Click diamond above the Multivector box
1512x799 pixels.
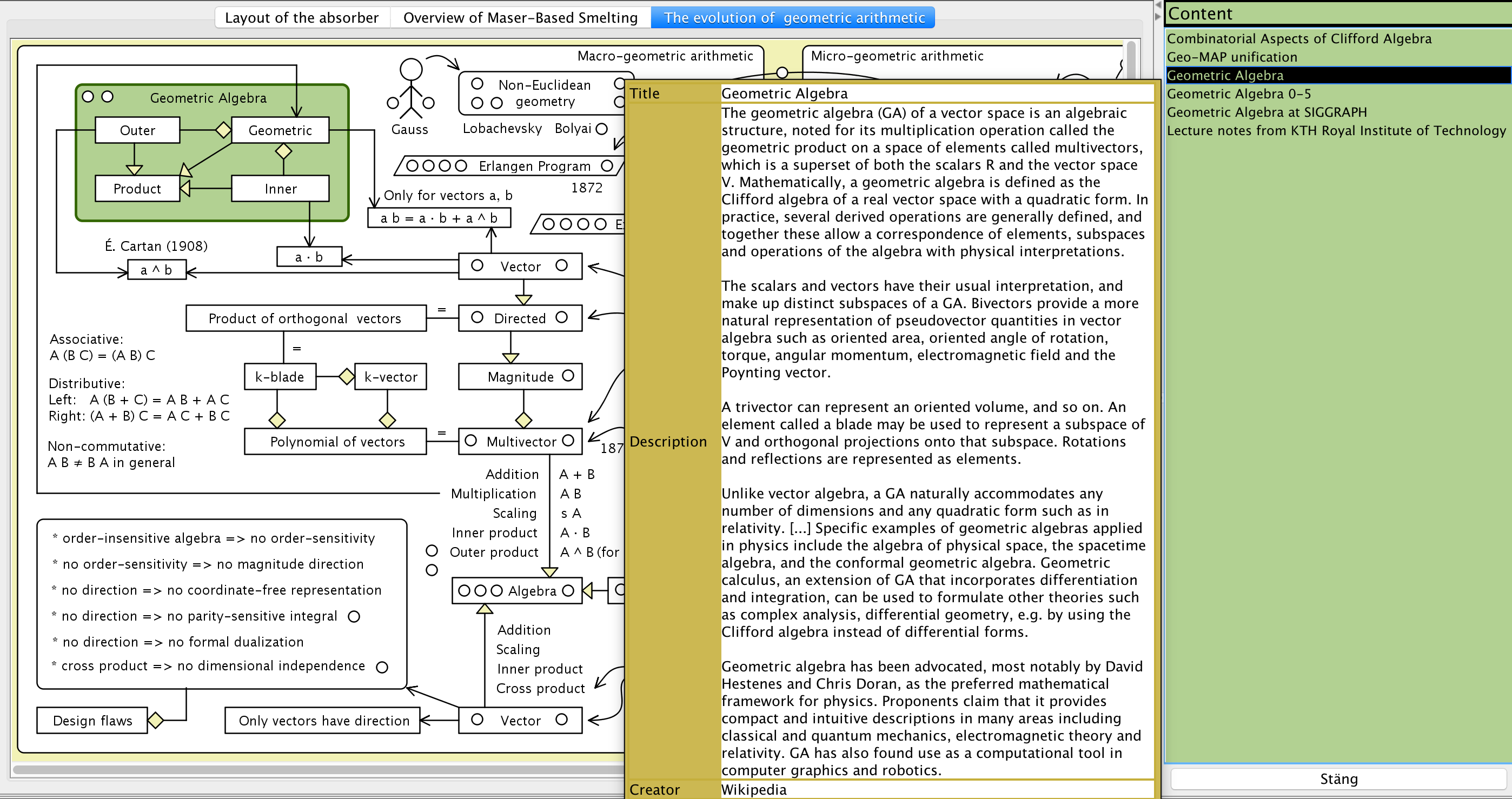523,420
